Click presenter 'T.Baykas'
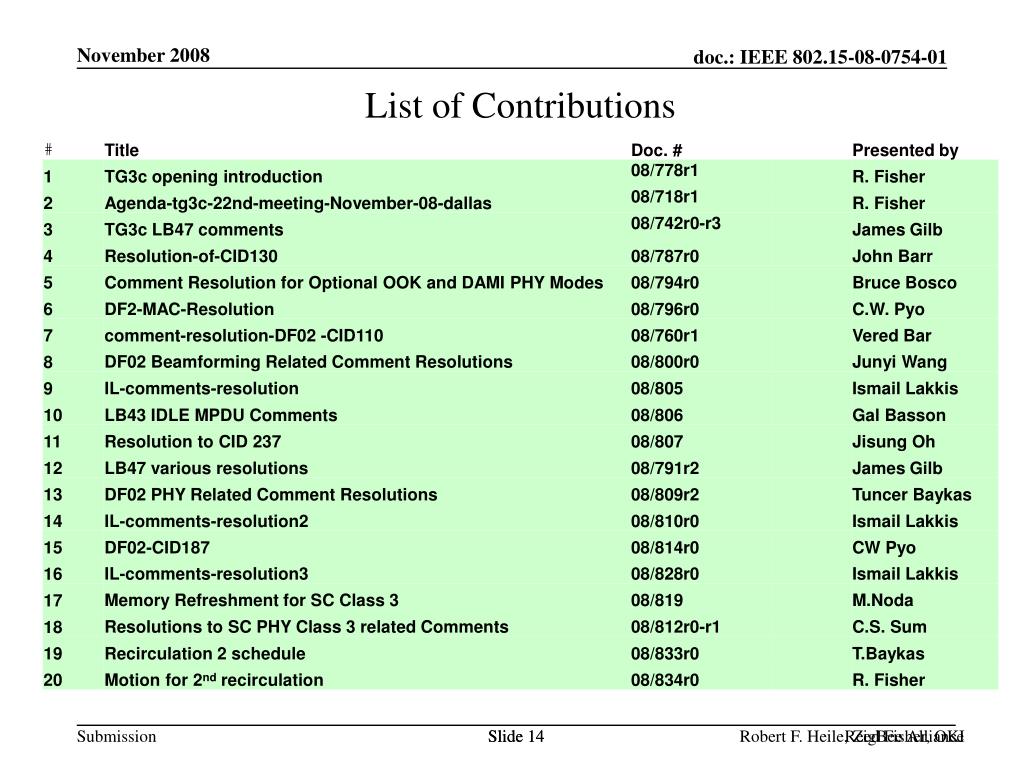Viewport: 1024px width, 768px height. [888, 654]
